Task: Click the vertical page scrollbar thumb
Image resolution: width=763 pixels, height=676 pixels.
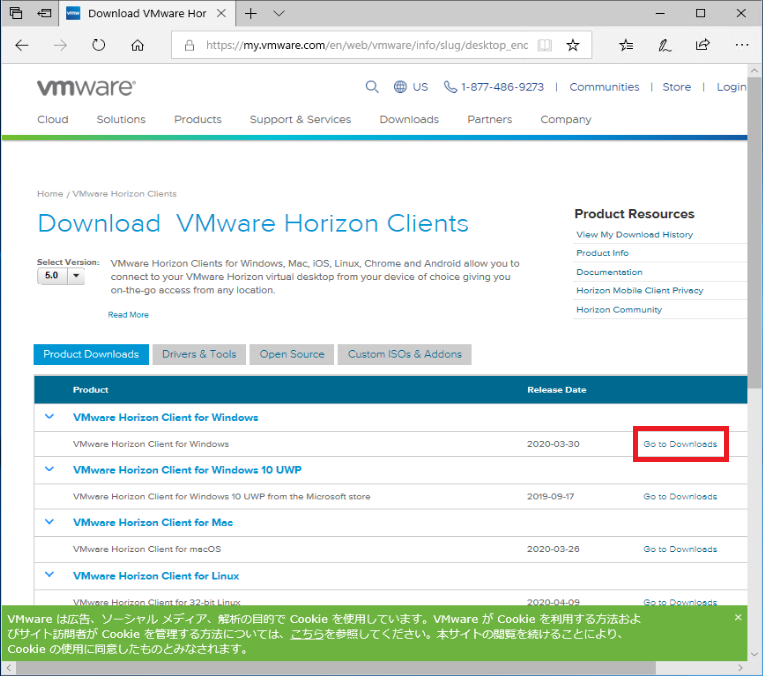Action: point(754,232)
